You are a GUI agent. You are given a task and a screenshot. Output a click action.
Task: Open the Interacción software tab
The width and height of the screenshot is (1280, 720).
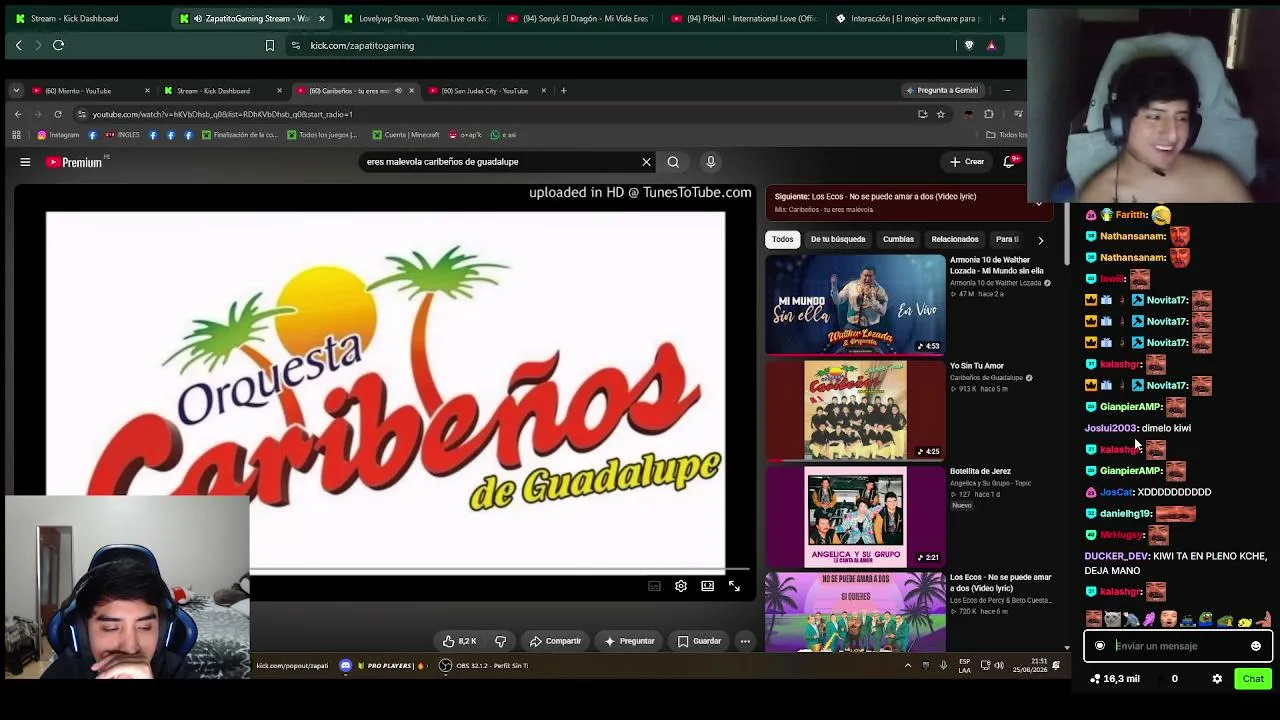pos(907,18)
